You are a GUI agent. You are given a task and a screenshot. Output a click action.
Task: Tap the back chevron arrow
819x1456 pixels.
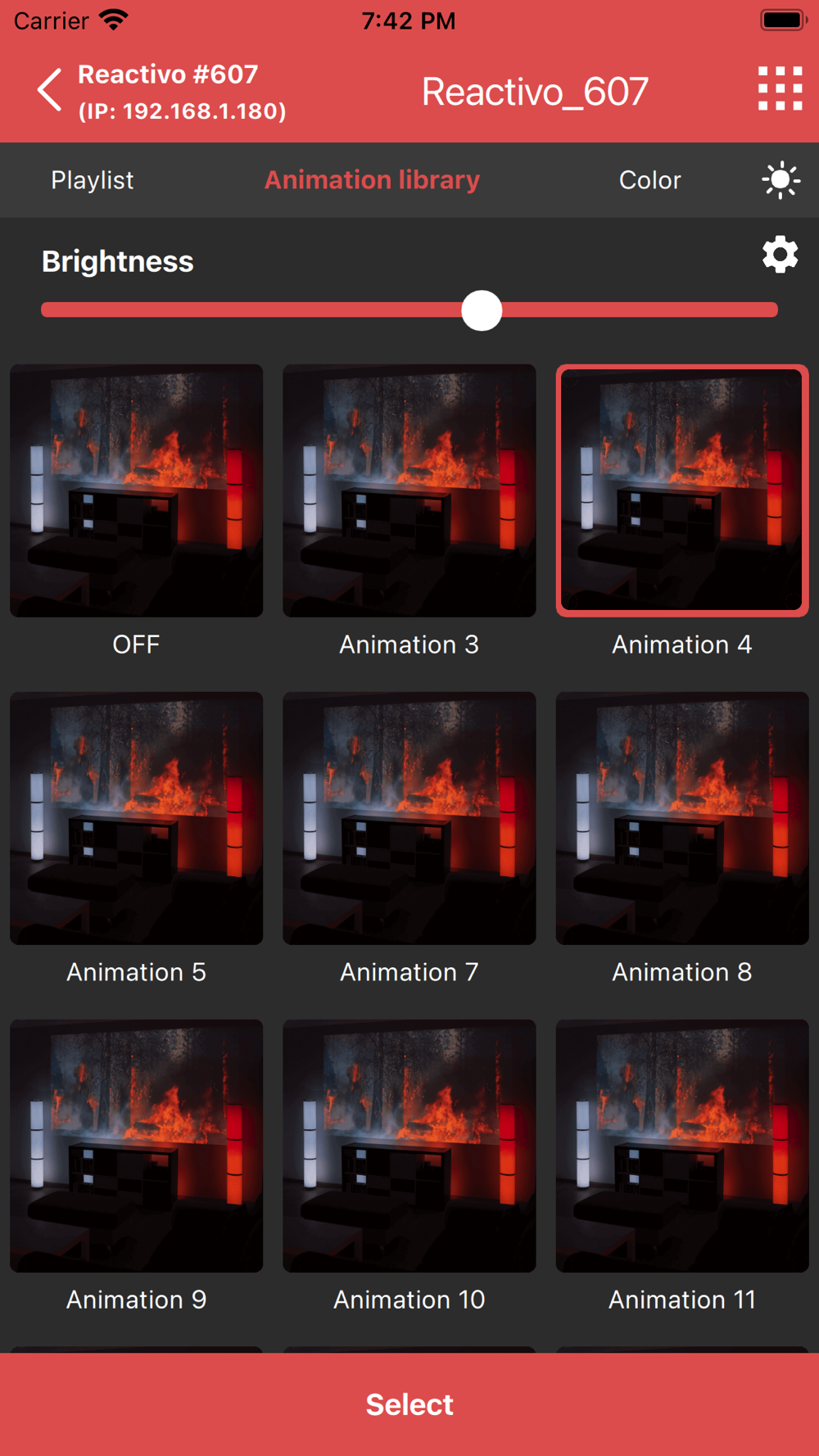(50, 89)
